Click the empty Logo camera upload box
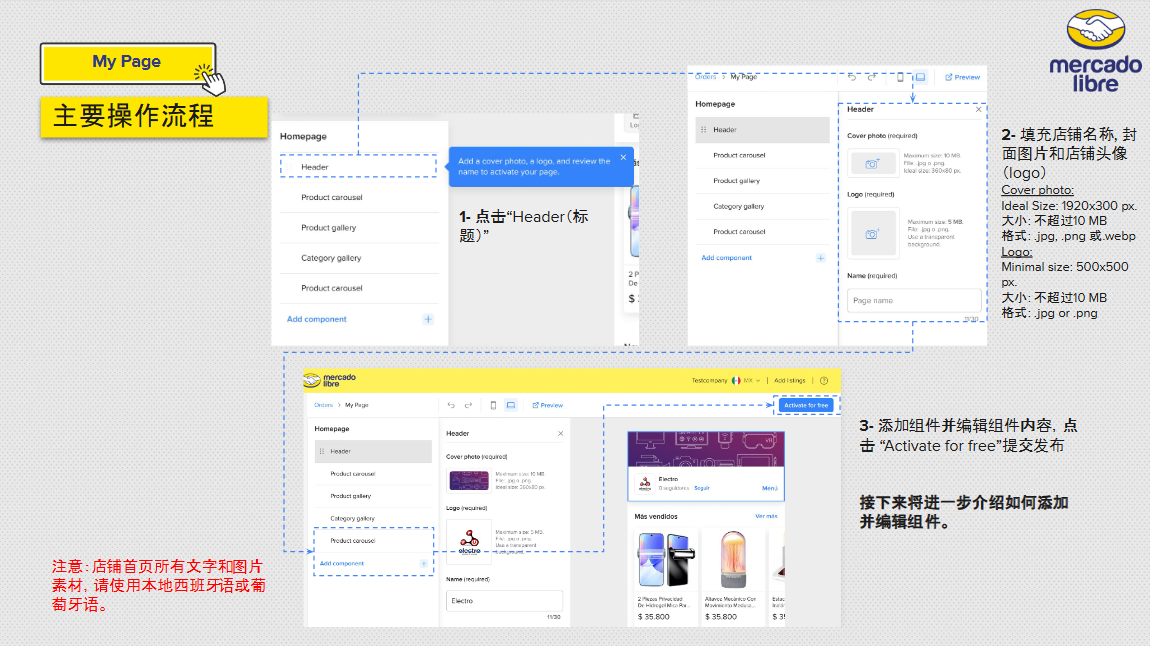The image size is (1150, 646). tap(873, 233)
